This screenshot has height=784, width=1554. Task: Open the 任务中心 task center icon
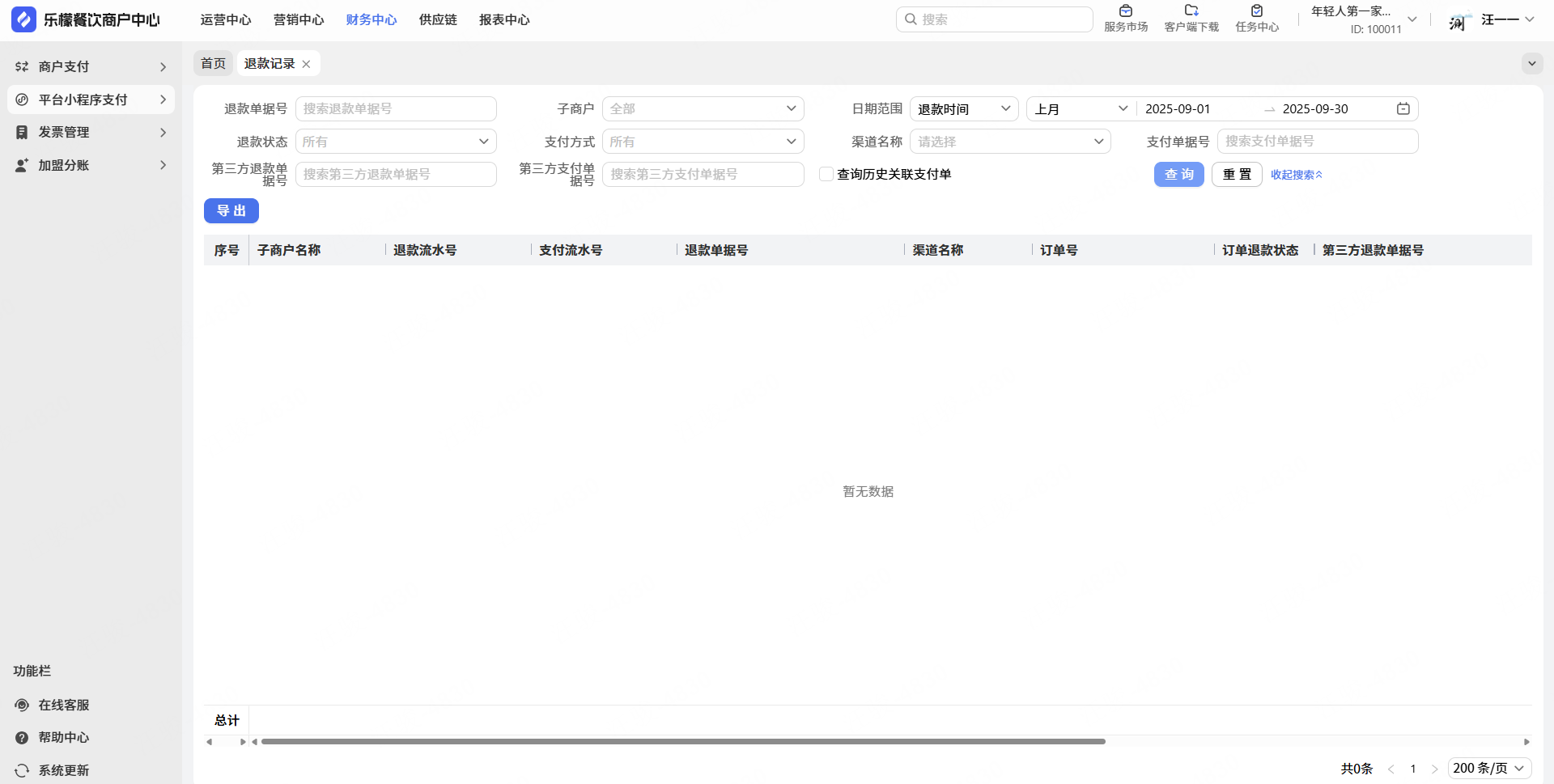1256,11
